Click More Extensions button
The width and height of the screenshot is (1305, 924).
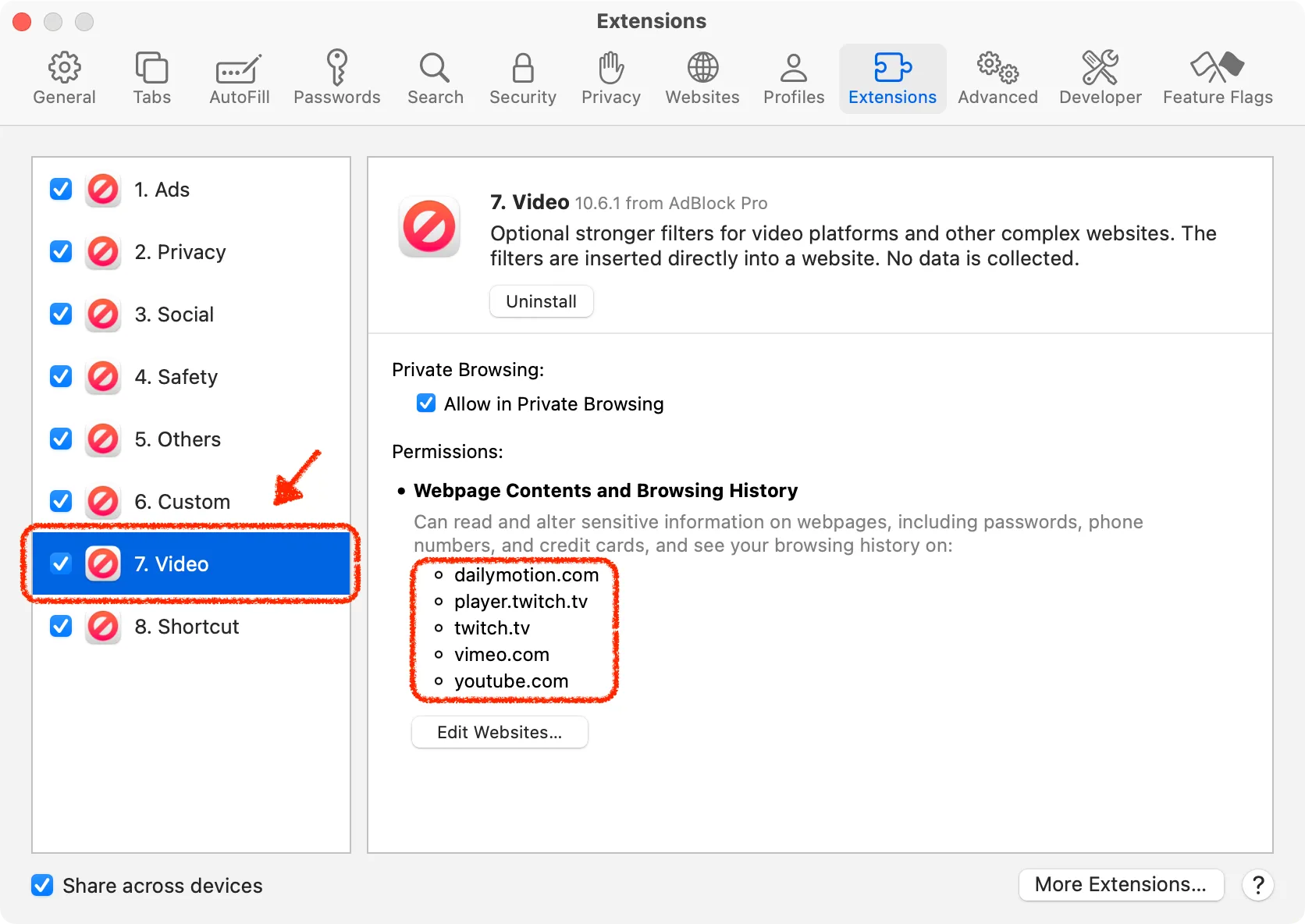1121,884
